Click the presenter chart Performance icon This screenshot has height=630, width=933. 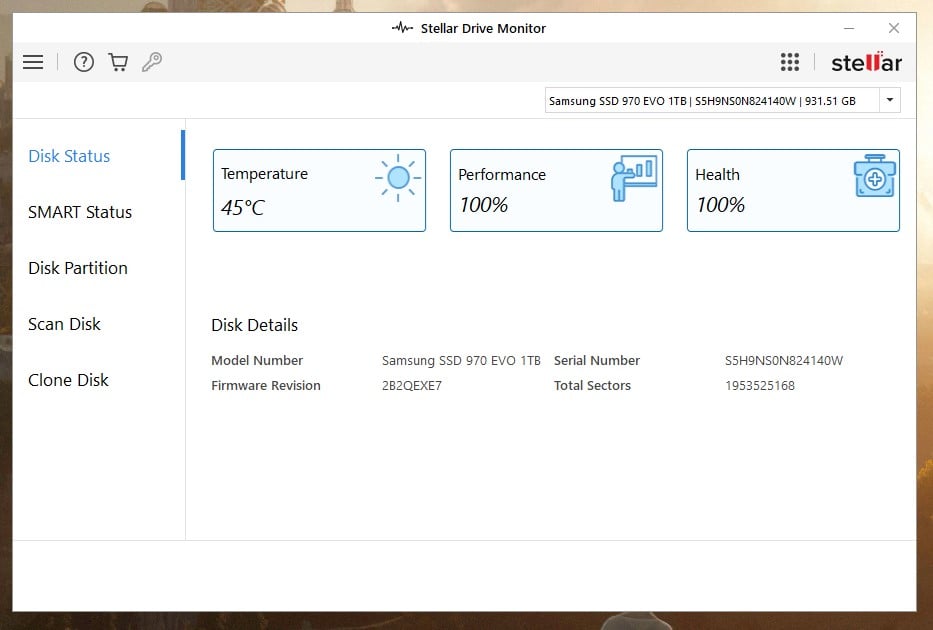(634, 178)
